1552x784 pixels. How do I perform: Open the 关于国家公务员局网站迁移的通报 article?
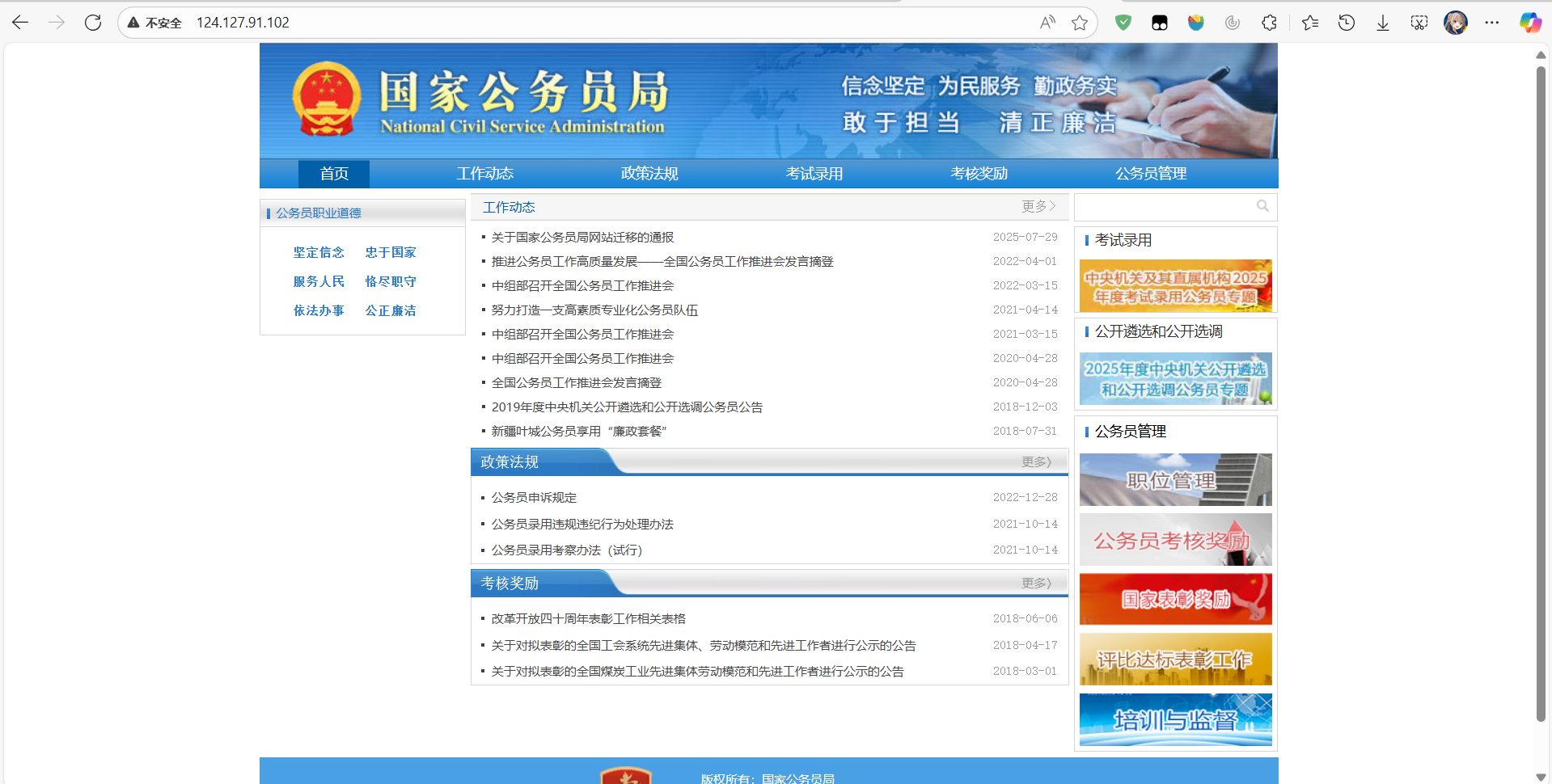(584, 237)
